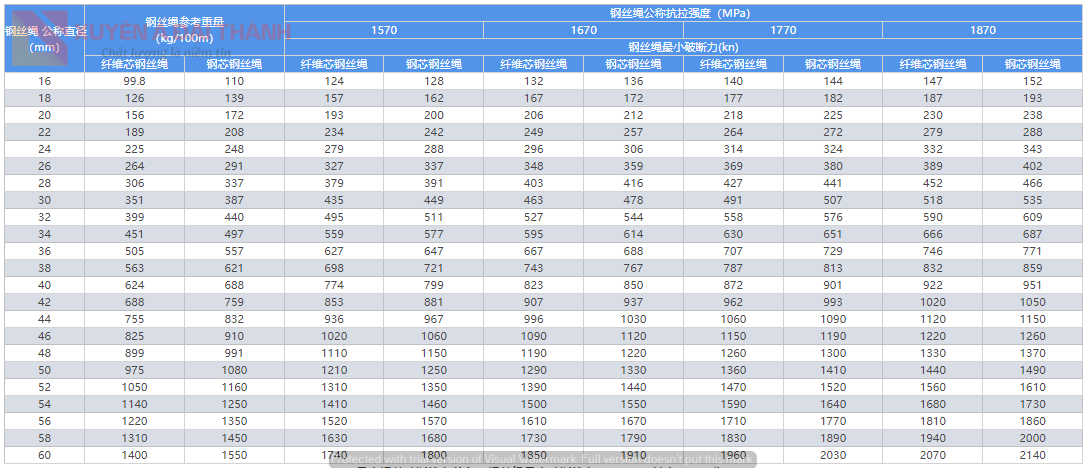Select the value 238 in row 20
This screenshot has width=1086, height=468.
(x=1032, y=115)
